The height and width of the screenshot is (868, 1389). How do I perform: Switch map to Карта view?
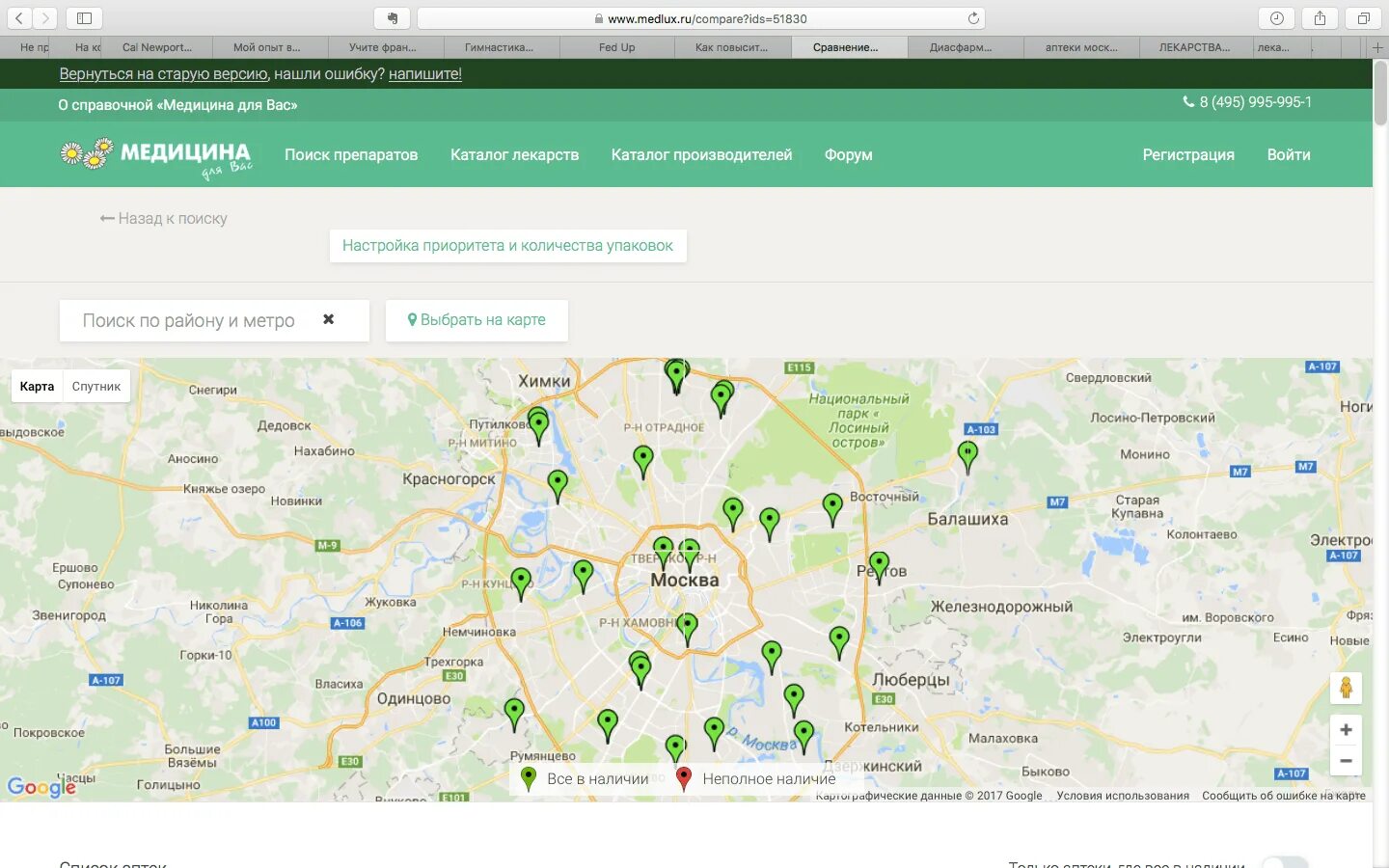click(x=37, y=386)
